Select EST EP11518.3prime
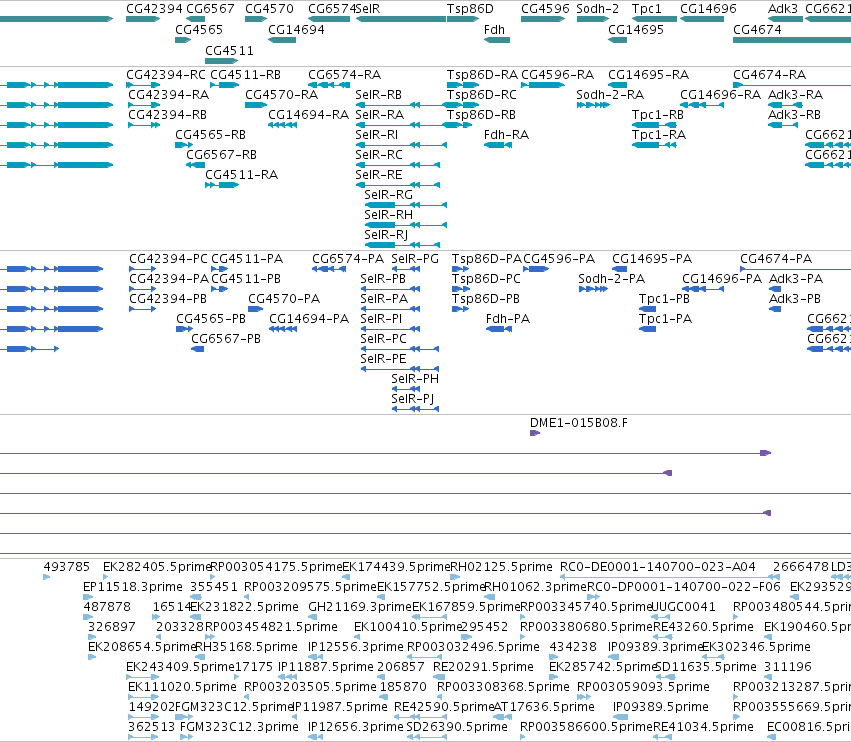851x742 pixels. (x=133, y=587)
